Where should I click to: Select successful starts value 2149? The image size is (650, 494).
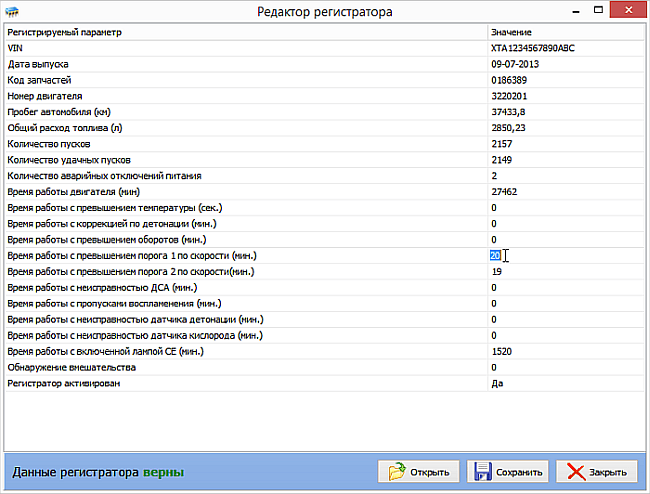[x=502, y=160]
